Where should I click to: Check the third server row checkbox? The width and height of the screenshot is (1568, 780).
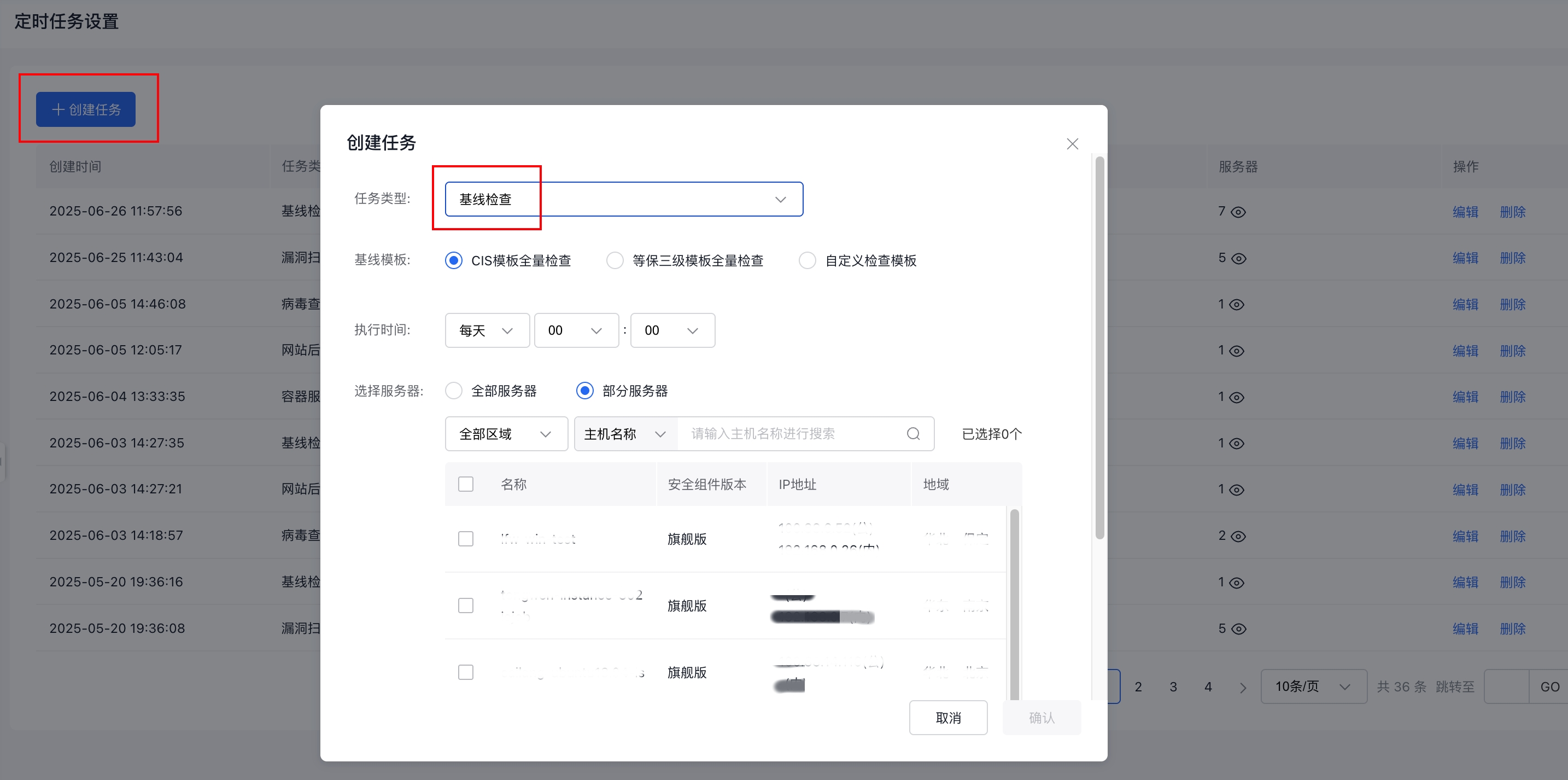coord(466,672)
